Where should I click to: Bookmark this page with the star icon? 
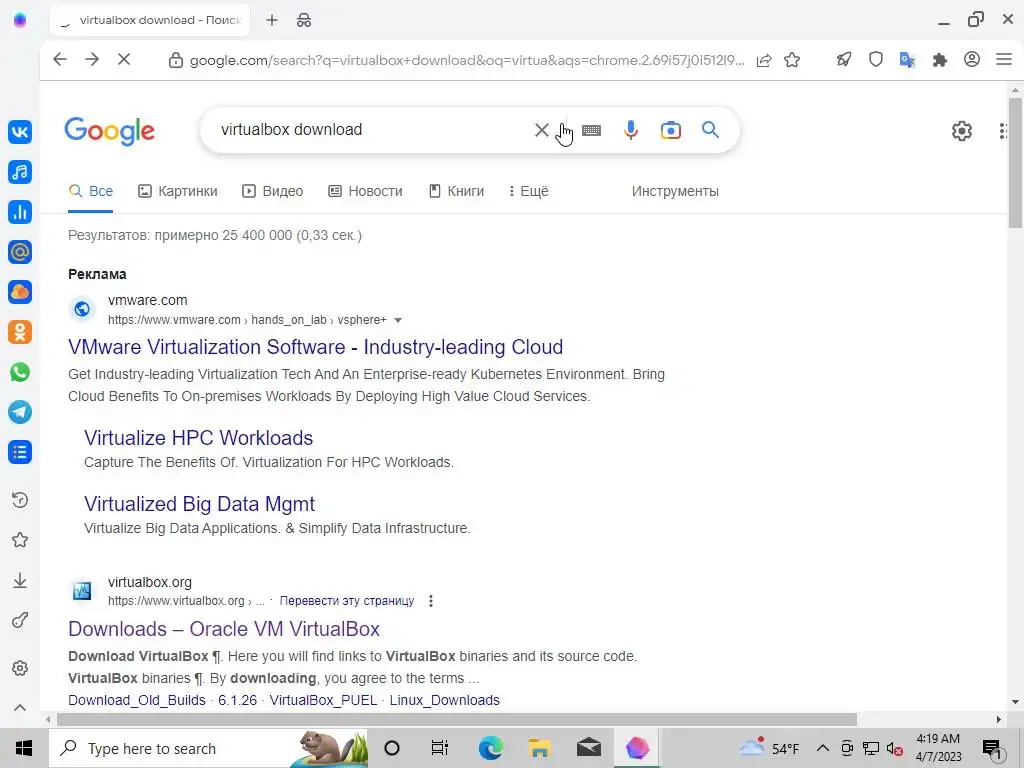click(x=792, y=60)
